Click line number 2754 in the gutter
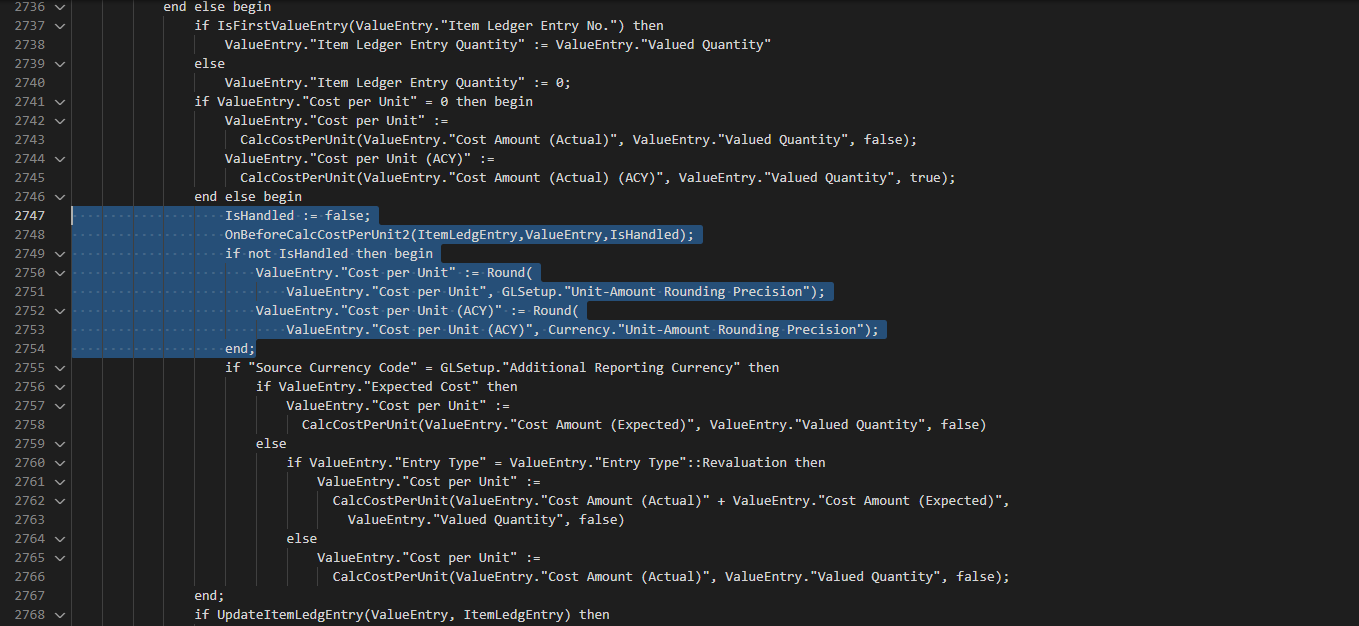The width and height of the screenshot is (1359, 626). 32,348
